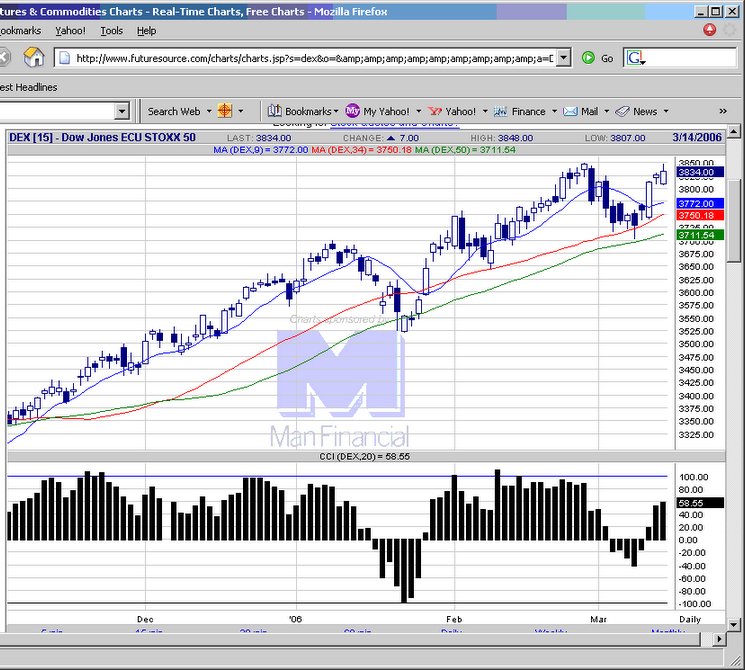Image resolution: width=745 pixels, height=670 pixels.
Task: Click the green Go arrow icon
Action: [x=588, y=58]
